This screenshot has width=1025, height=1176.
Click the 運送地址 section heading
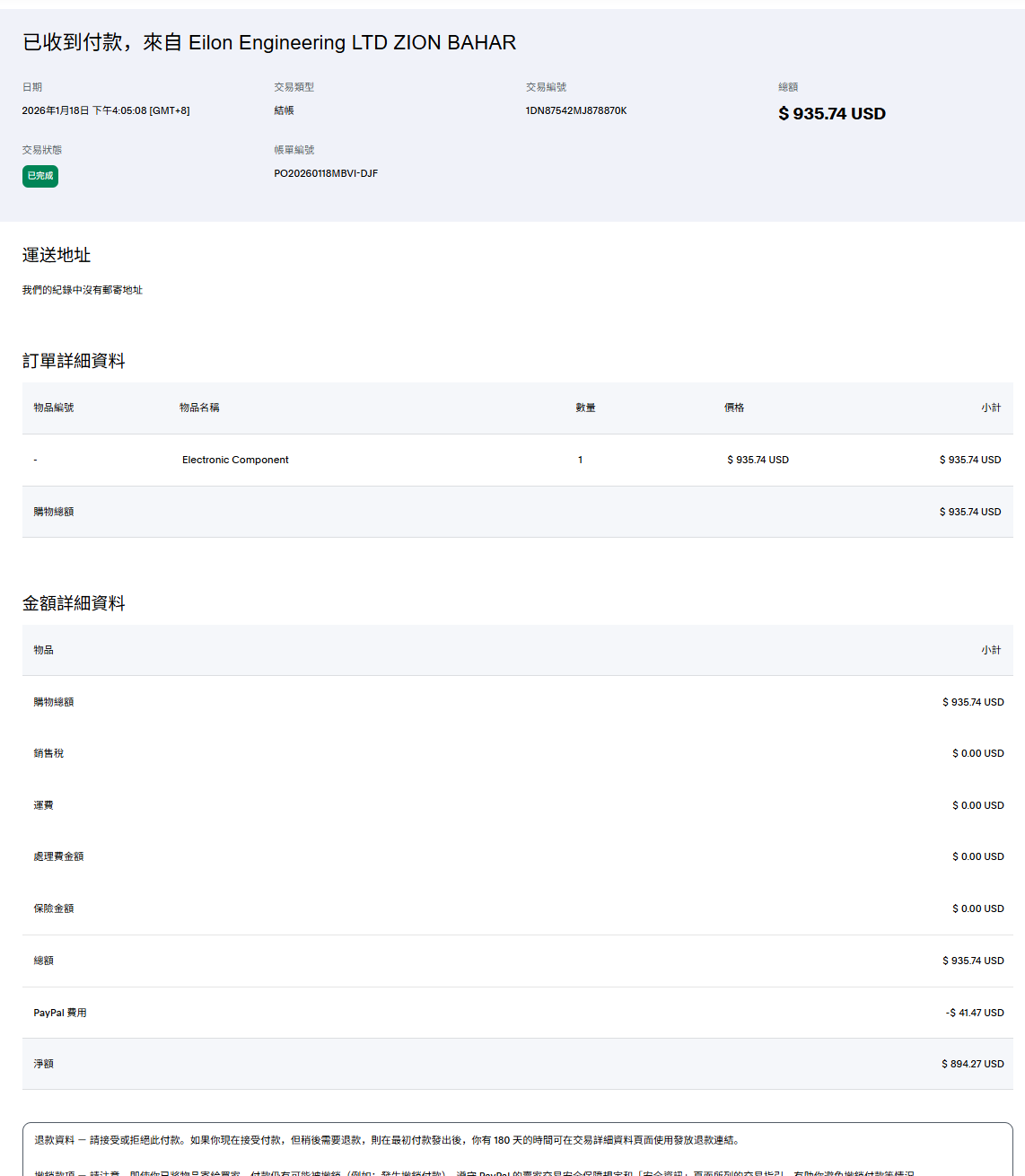[57, 255]
